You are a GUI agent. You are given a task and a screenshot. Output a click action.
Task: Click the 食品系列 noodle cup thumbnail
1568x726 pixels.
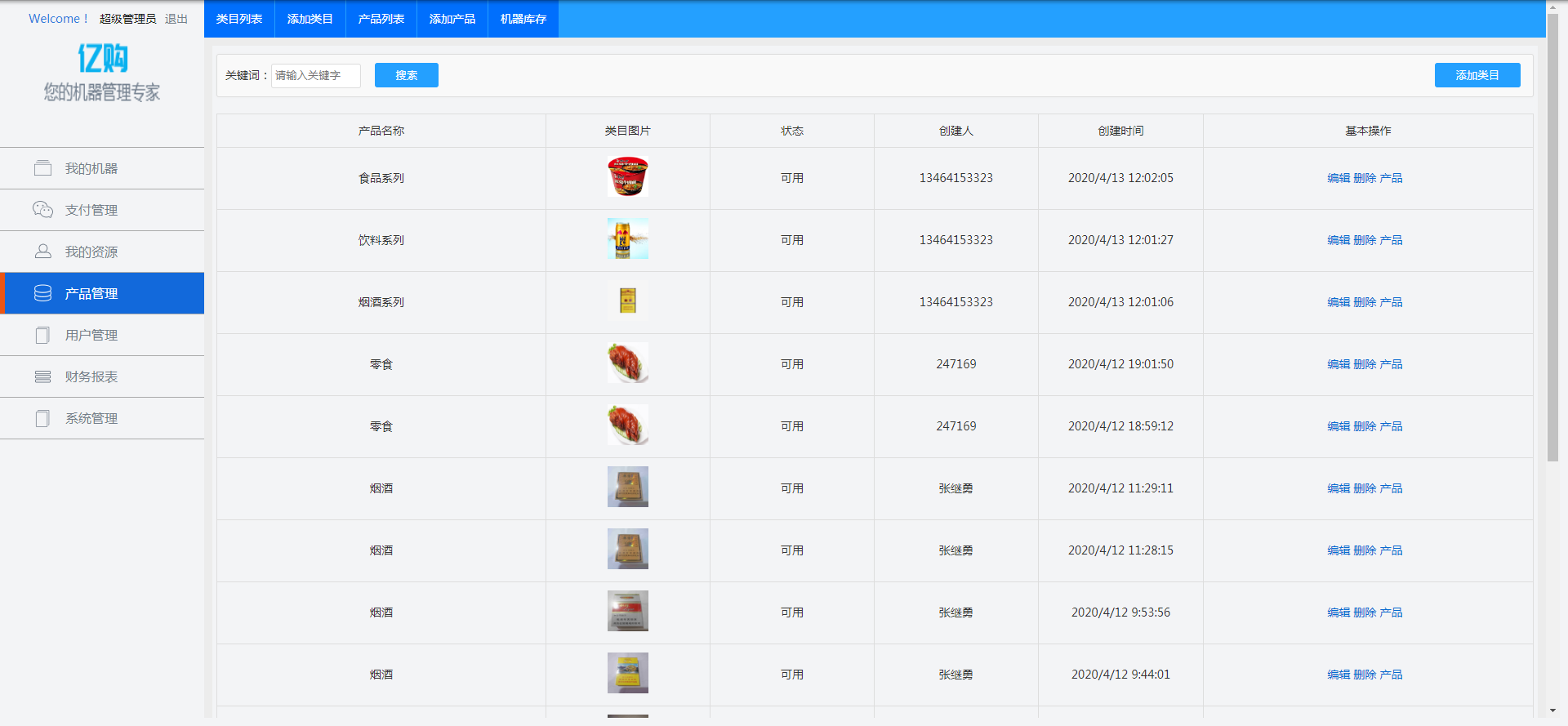(627, 177)
